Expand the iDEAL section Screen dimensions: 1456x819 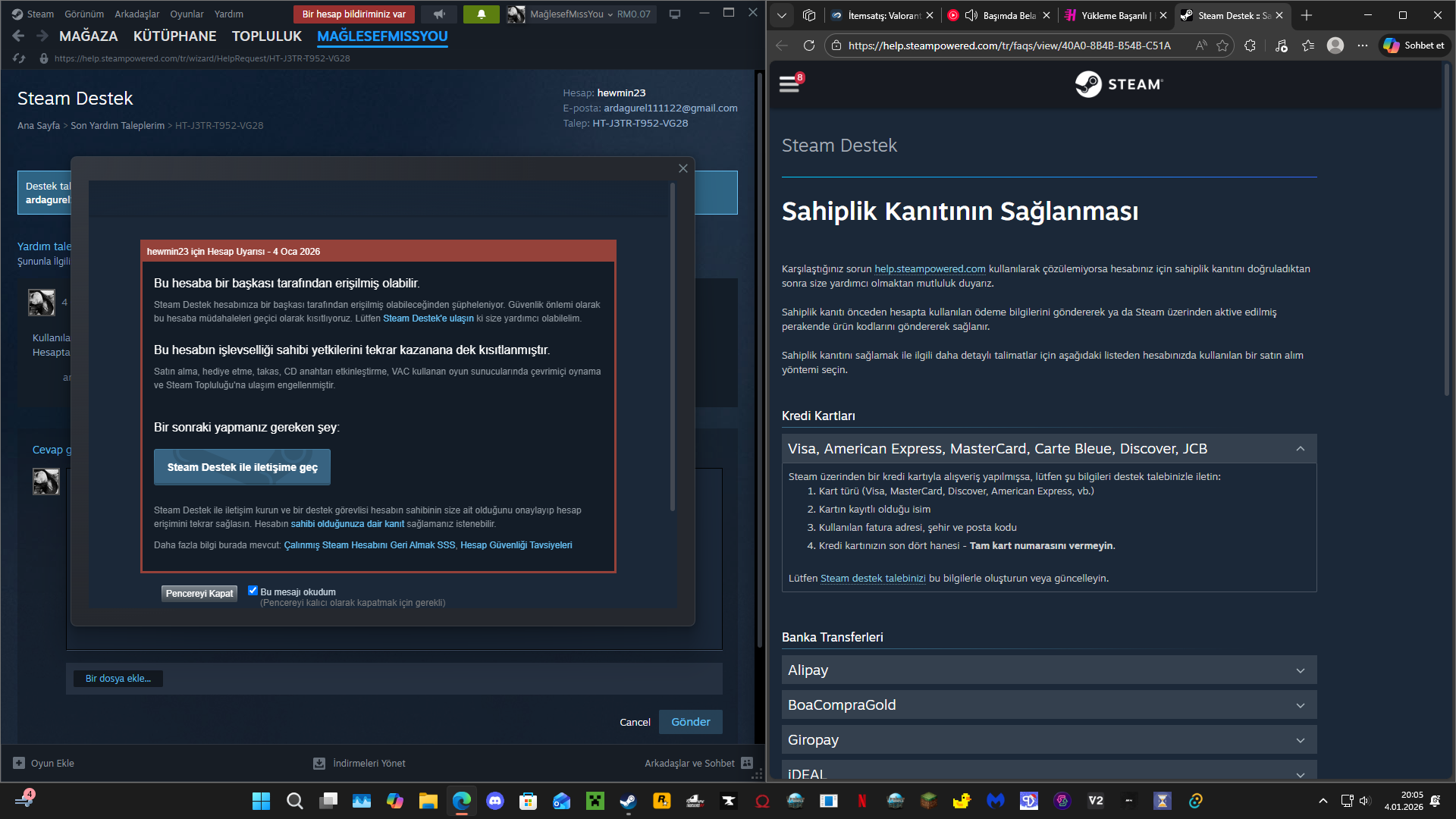[x=1049, y=771]
